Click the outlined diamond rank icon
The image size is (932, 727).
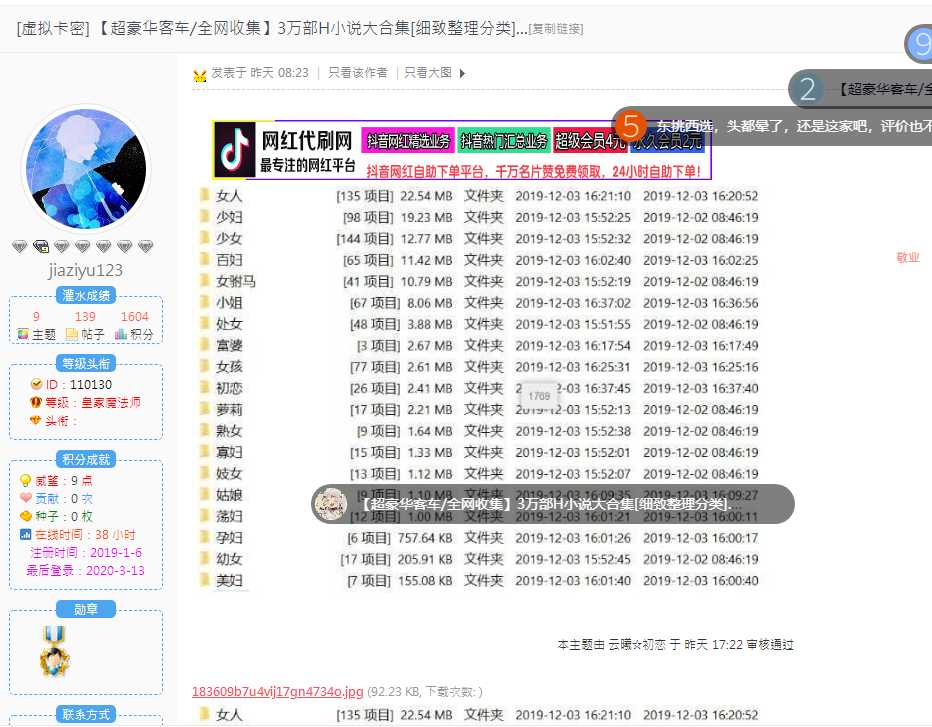click(41, 246)
